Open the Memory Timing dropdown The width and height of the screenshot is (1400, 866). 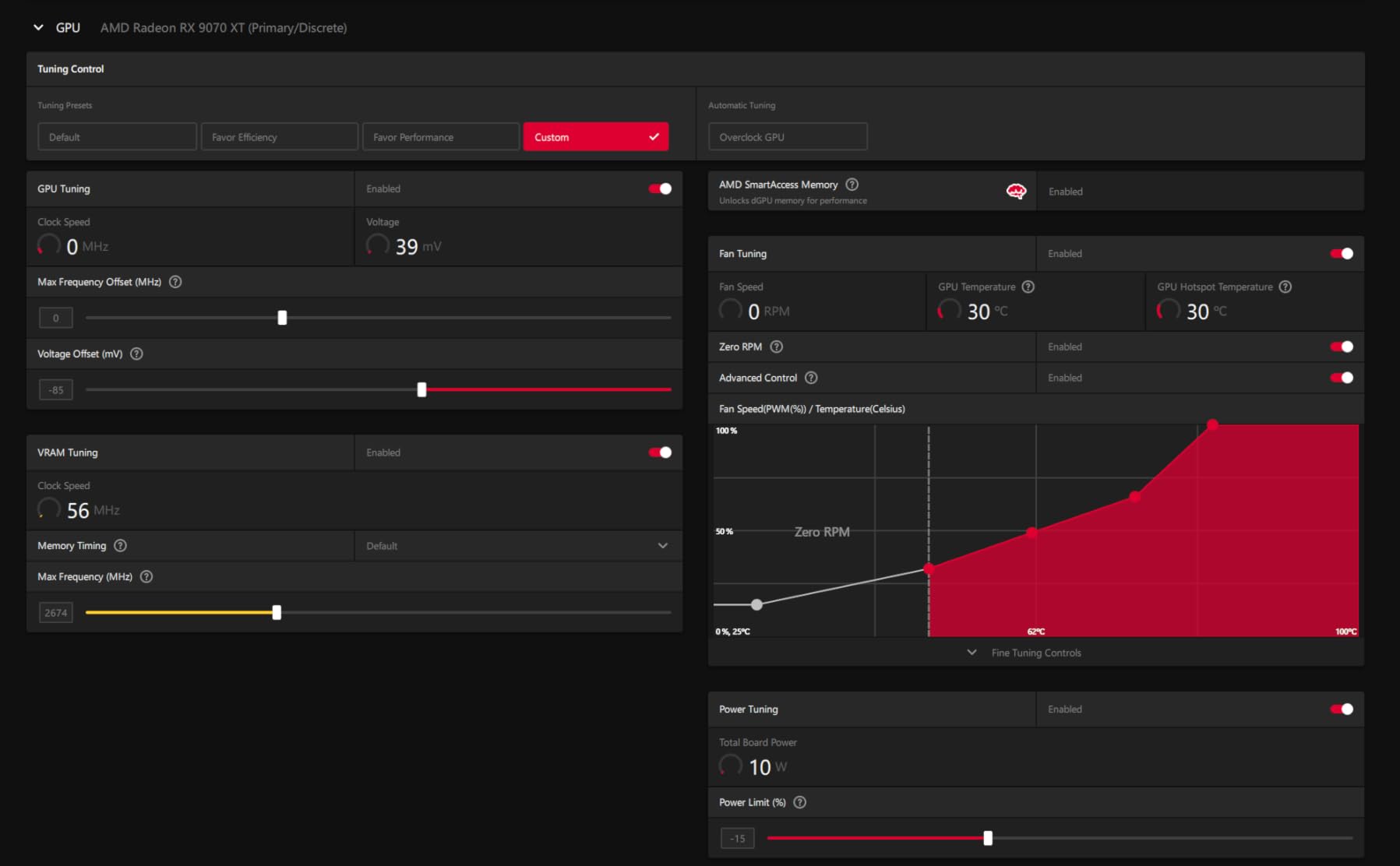[518, 546]
